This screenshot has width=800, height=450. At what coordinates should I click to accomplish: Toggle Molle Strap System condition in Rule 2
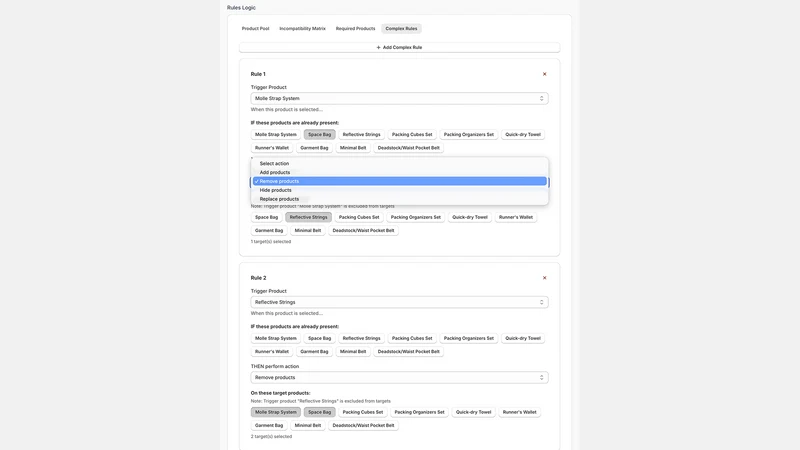coord(276,338)
